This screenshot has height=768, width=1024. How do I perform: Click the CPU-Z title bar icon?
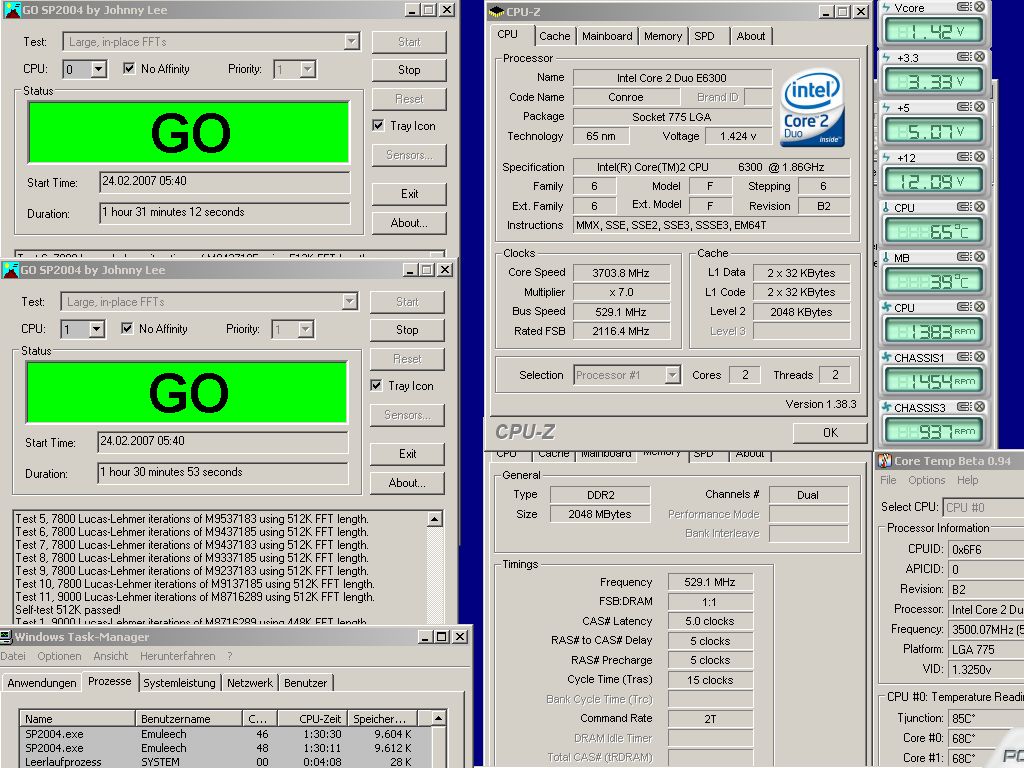coord(496,11)
